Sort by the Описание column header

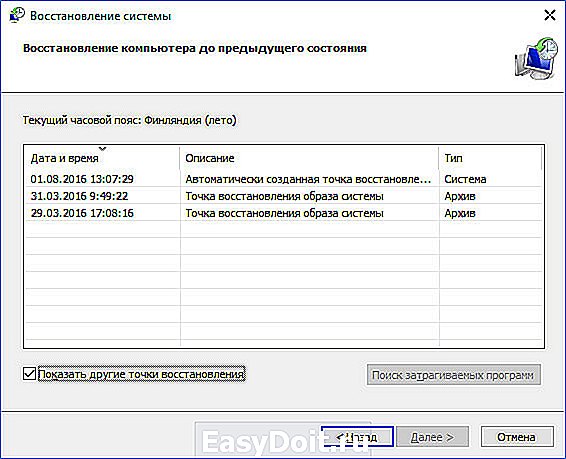[x=309, y=158]
